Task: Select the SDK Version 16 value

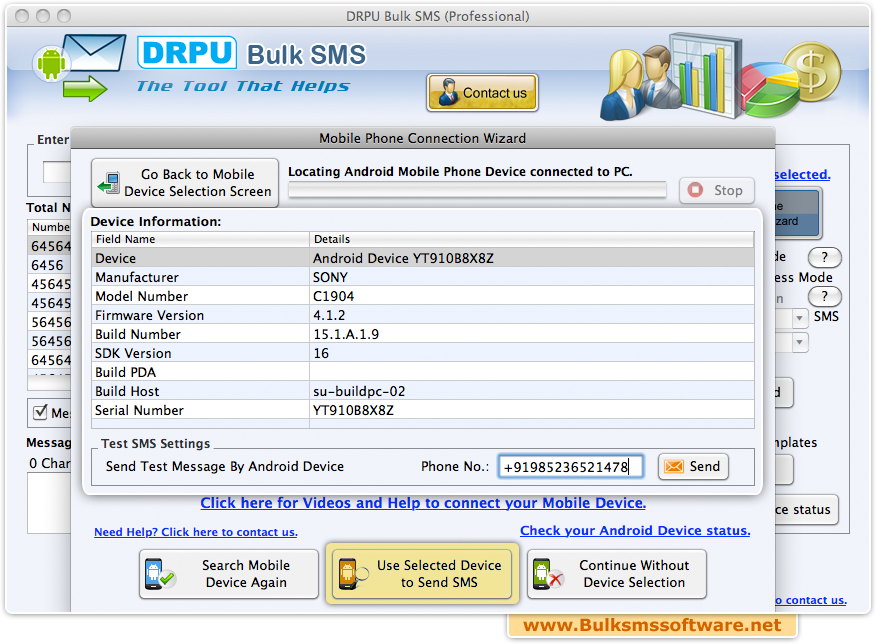Action: coord(321,353)
